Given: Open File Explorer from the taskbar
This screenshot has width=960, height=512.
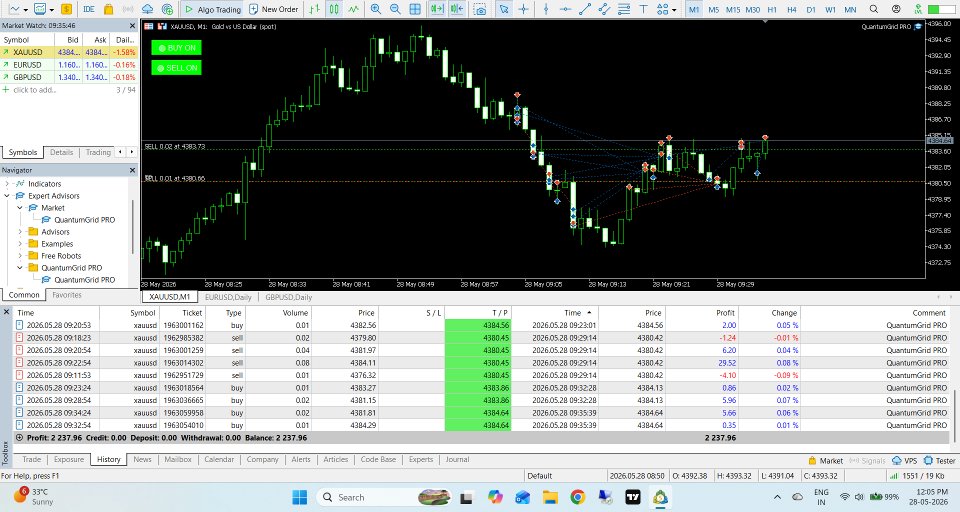Looking at the screenshot, I should pos(550,497).
